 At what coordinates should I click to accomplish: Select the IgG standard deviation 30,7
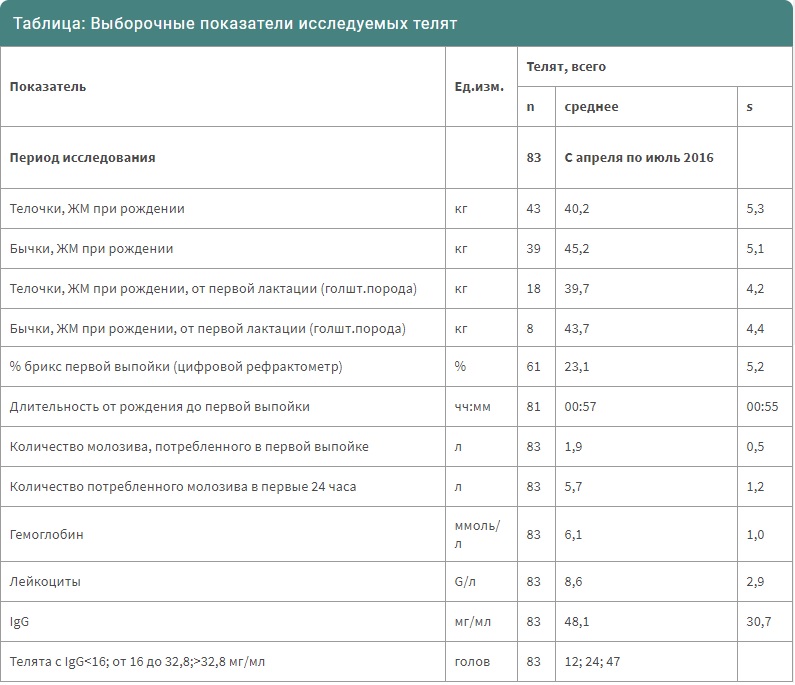[758, 621]
